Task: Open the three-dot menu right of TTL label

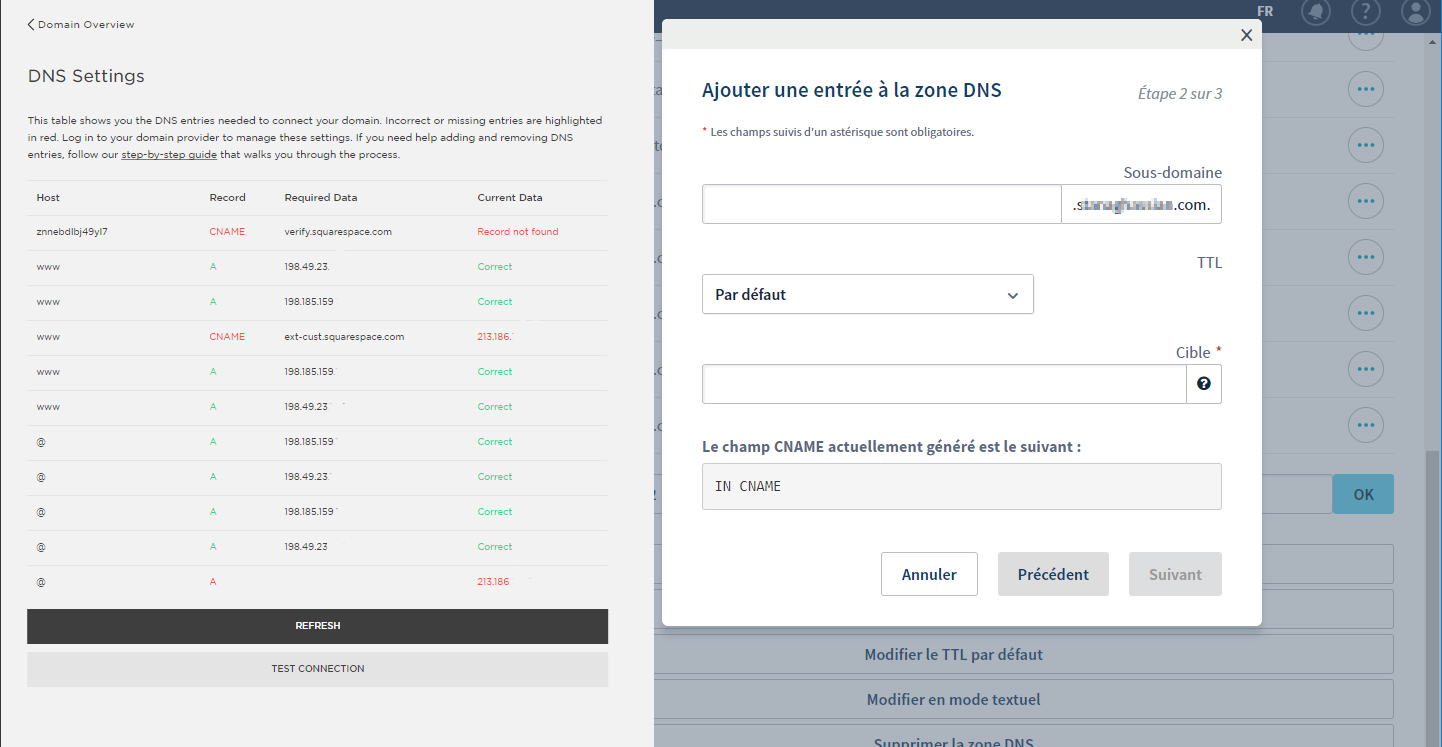Action: pyautogui.click(x=1365, y=258)
